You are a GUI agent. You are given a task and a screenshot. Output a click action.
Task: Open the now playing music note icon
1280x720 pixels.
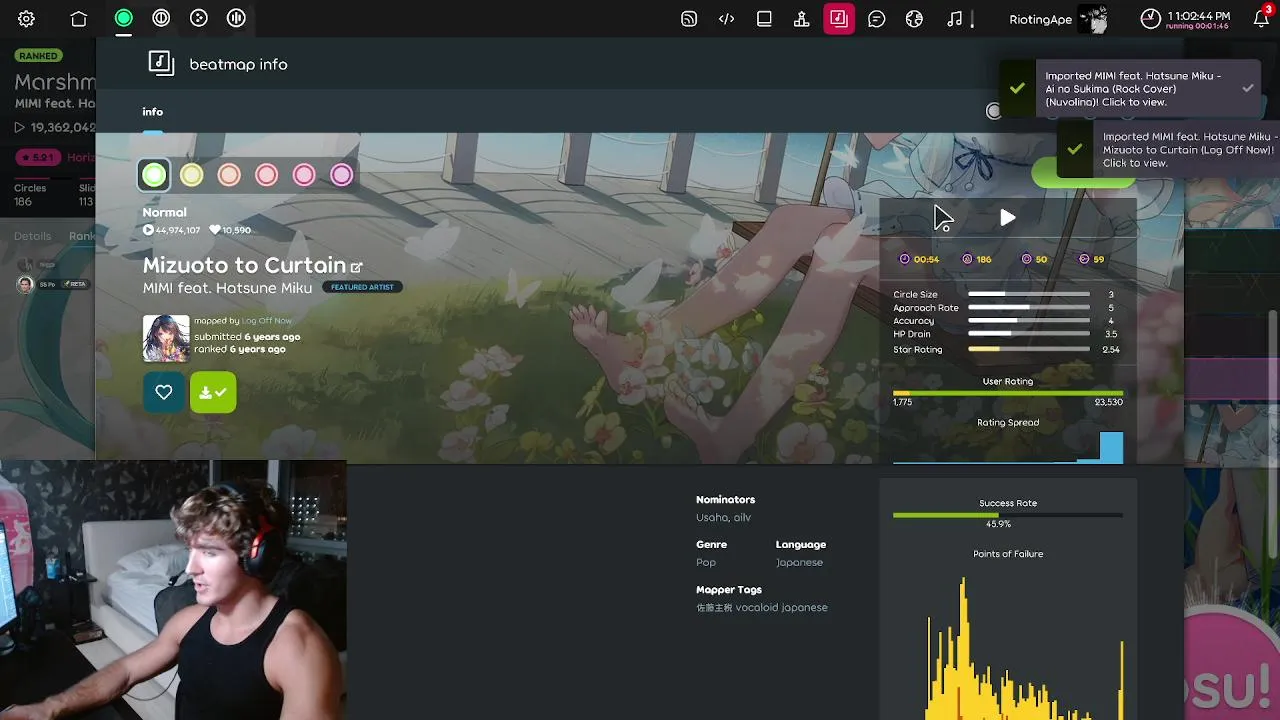coord(954,18)
